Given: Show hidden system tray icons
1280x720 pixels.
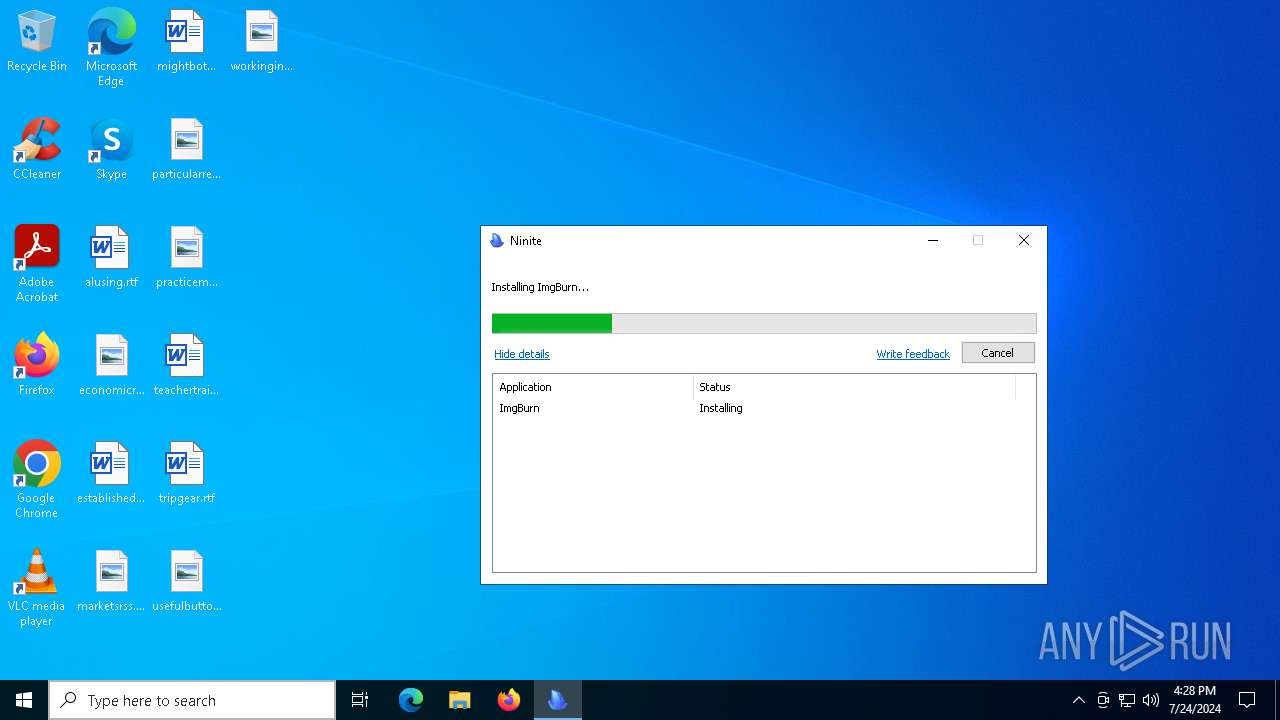Looking at the screenshot, I should pyautogui.click(x=1078, y=700).
